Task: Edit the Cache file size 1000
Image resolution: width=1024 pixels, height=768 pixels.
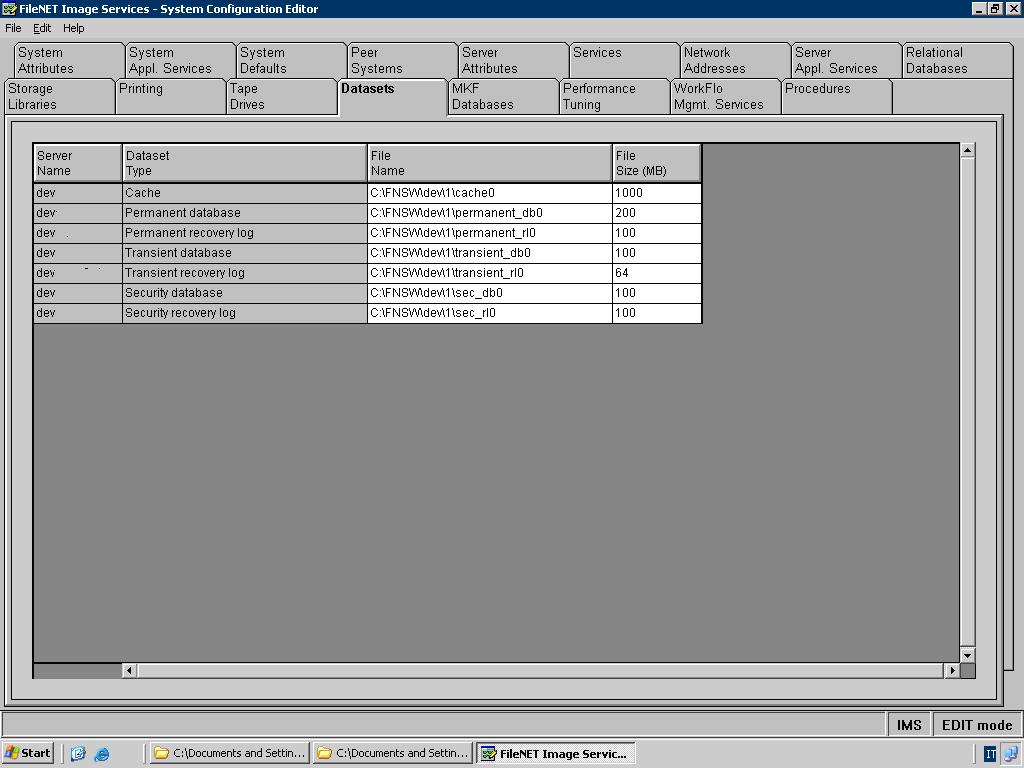Action: pos(657,193)
